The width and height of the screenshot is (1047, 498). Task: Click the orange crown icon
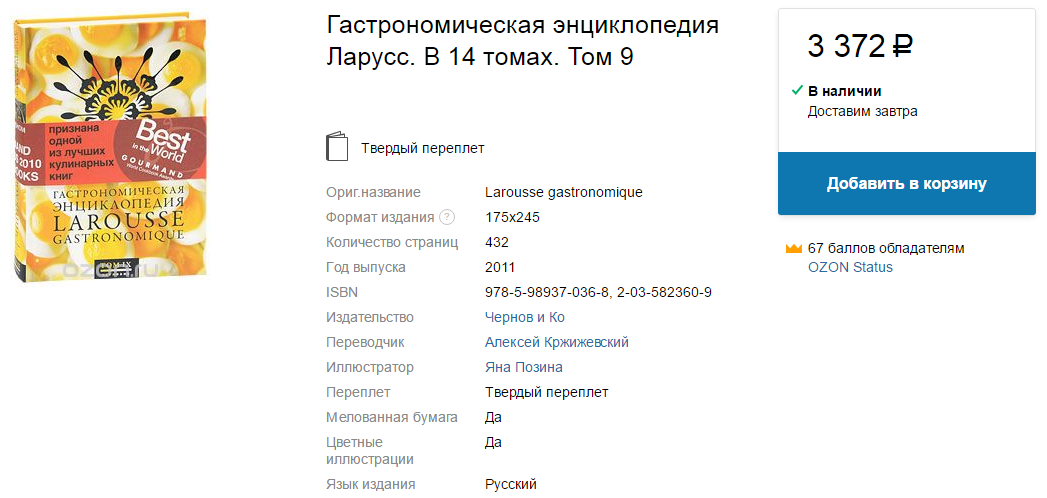tap(794, 248)
